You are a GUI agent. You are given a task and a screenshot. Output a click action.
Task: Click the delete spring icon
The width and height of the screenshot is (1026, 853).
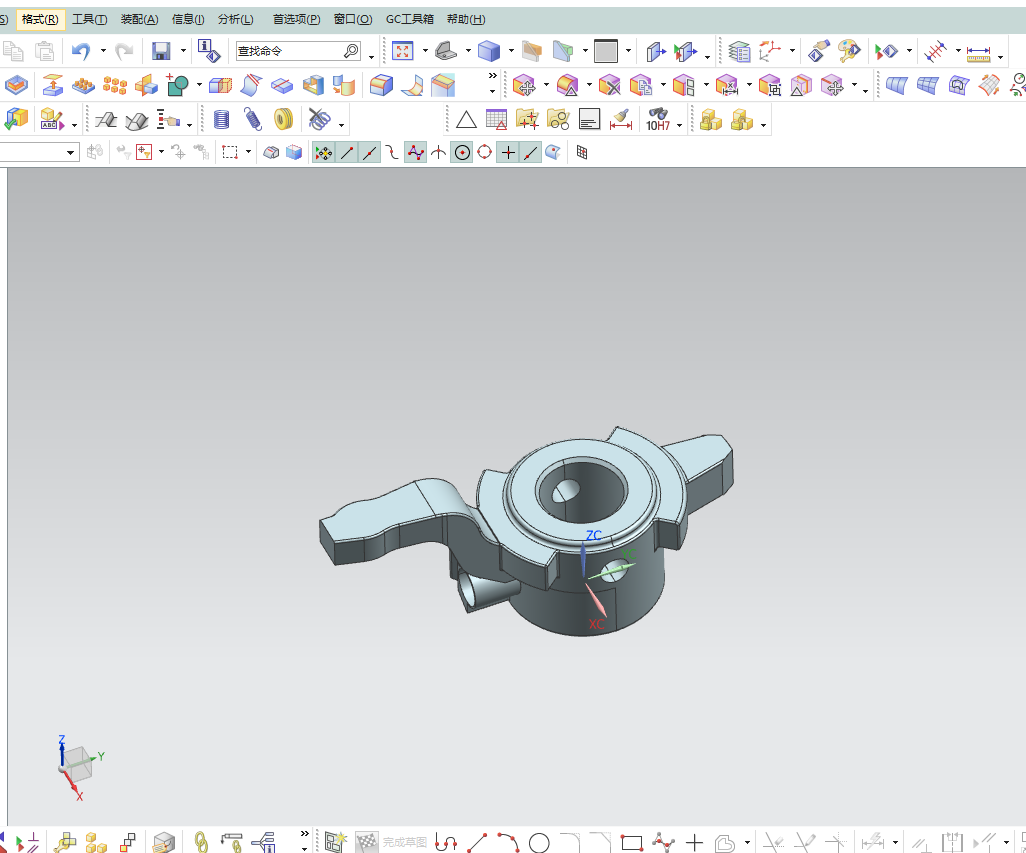point(319,119)
